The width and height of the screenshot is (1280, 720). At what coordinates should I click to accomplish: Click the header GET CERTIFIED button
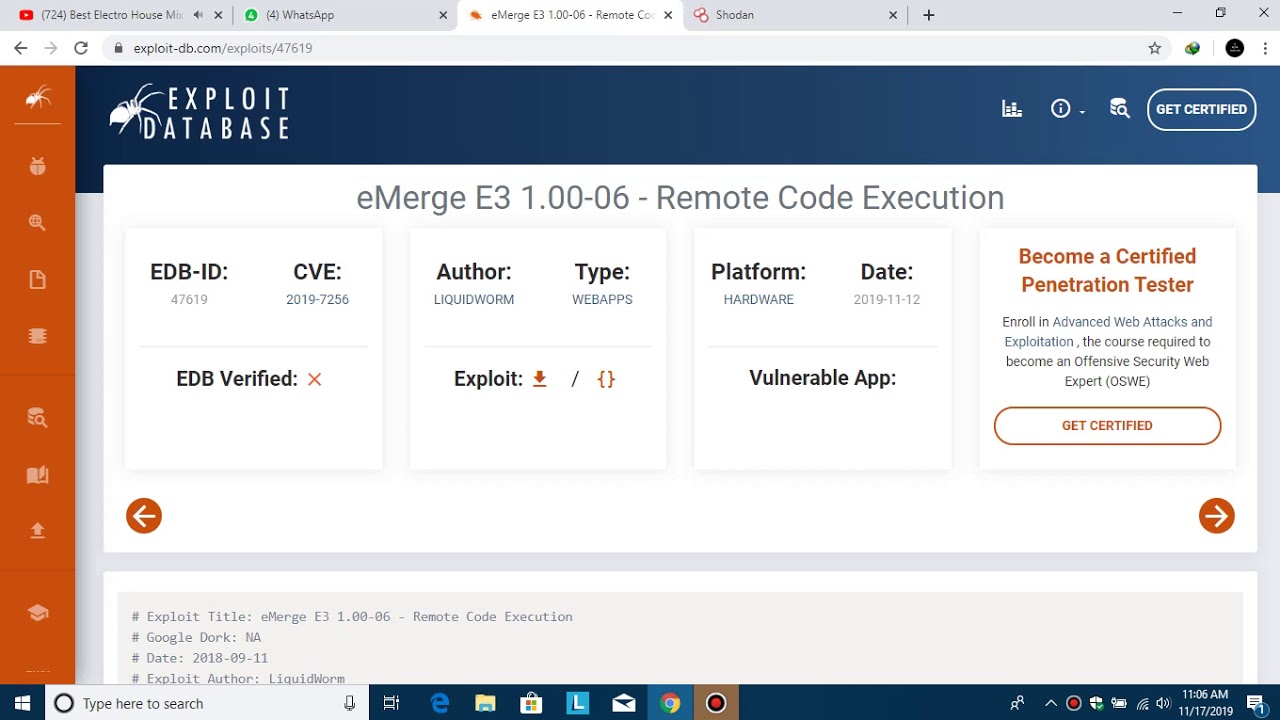coord(1201,109)
